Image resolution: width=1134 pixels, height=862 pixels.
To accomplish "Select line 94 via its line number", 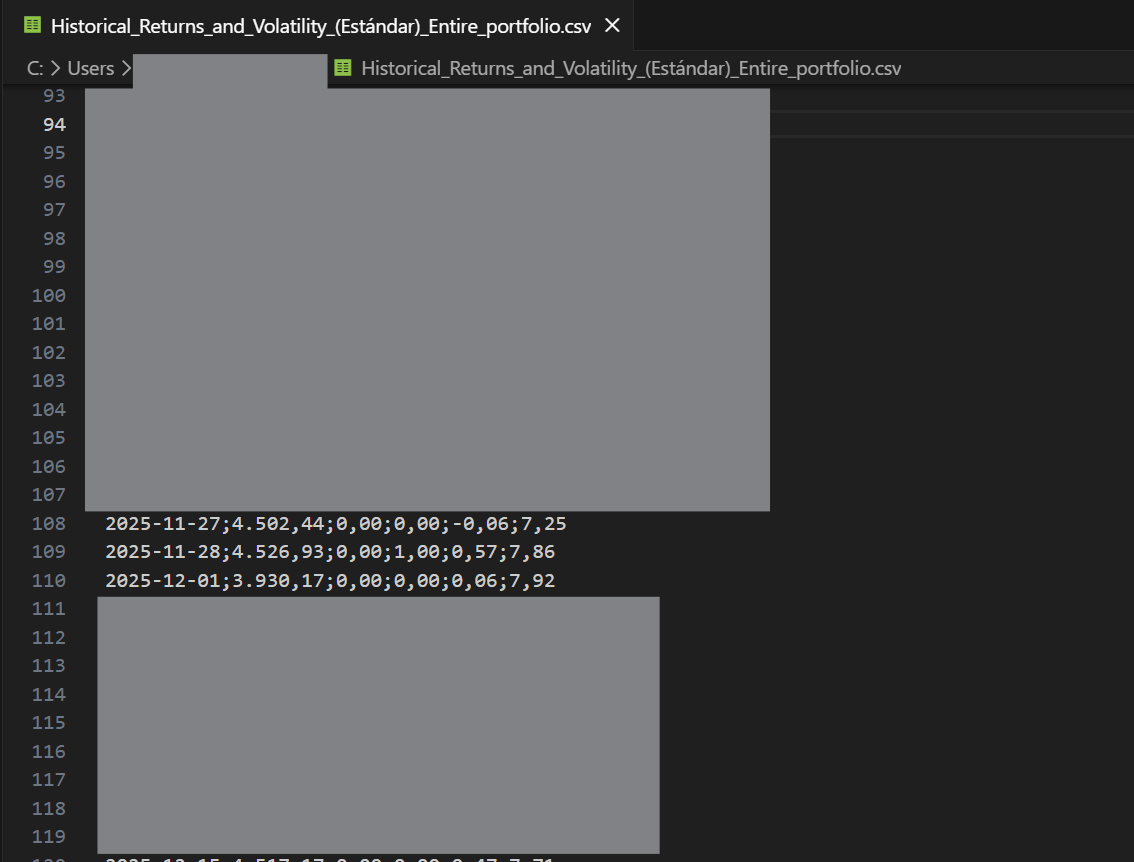I will tap(54, 124).
